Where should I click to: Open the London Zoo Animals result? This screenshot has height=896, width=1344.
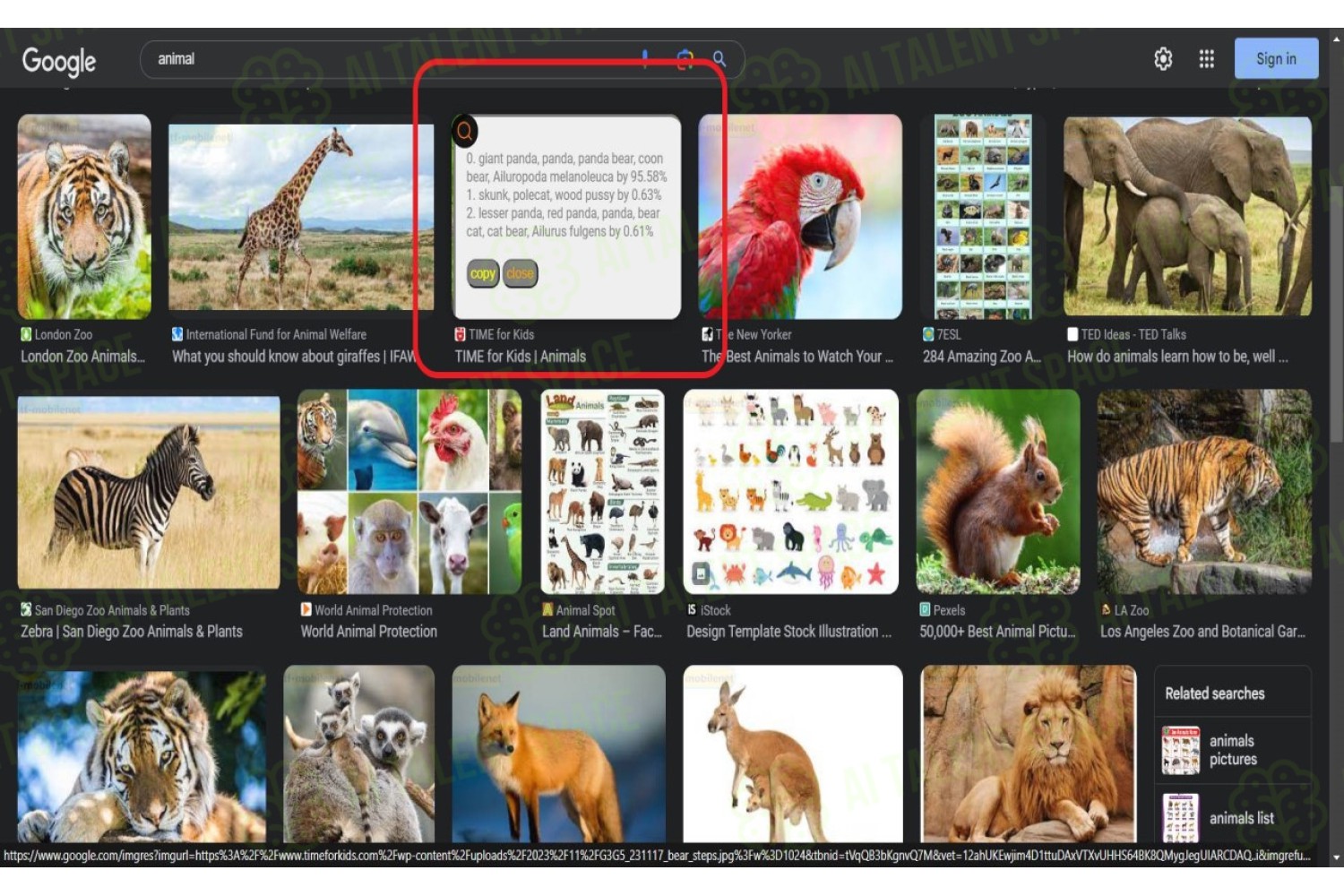(x=82, y=357)
